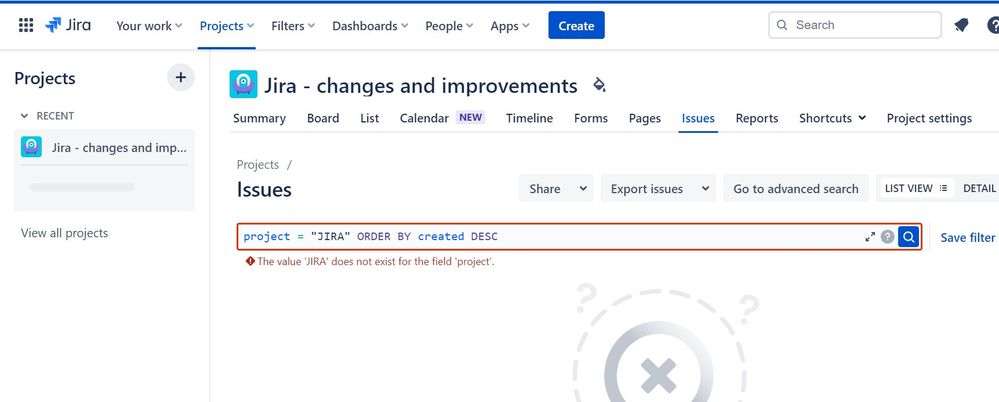This screenshot has height=402, width=999.
Task: Open Project settings tab
Action: [x=930, y=118]
